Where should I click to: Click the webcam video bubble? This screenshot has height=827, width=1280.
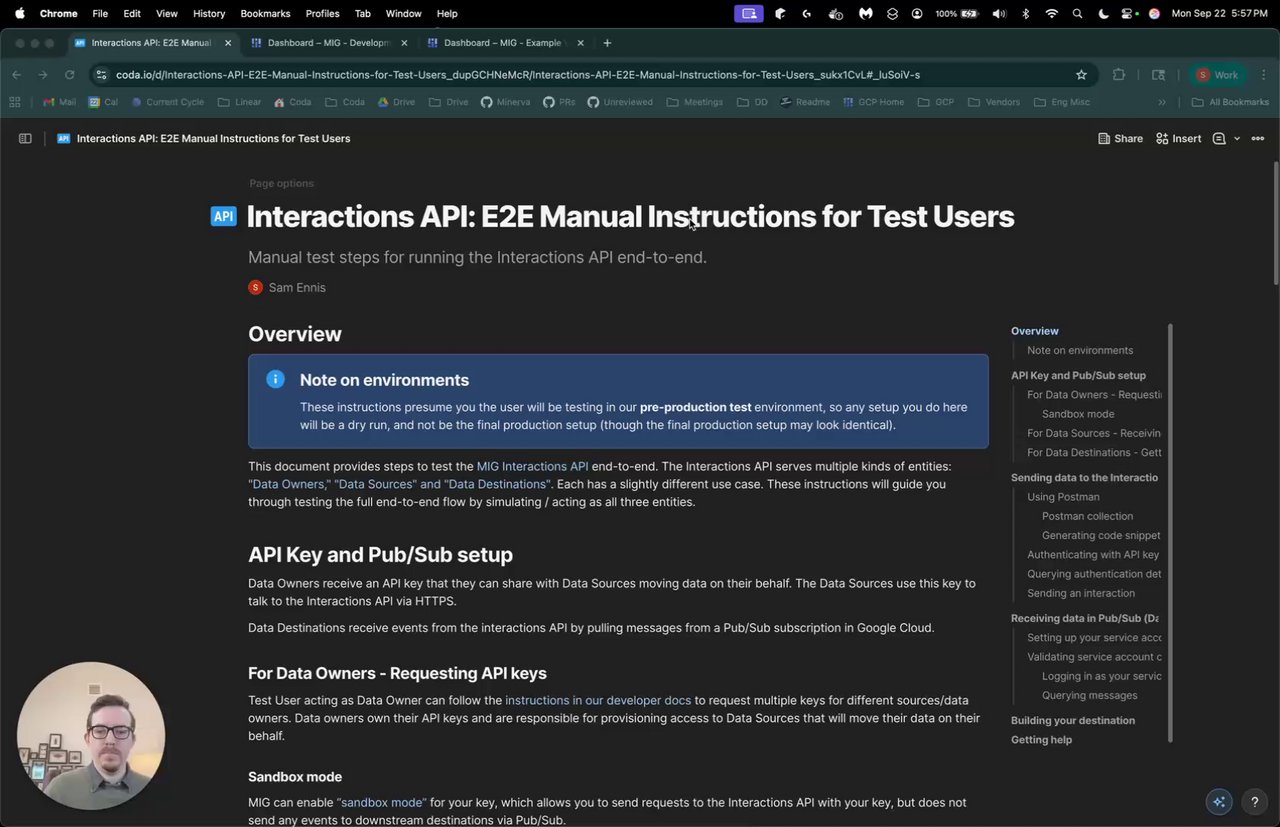point(91,736)
